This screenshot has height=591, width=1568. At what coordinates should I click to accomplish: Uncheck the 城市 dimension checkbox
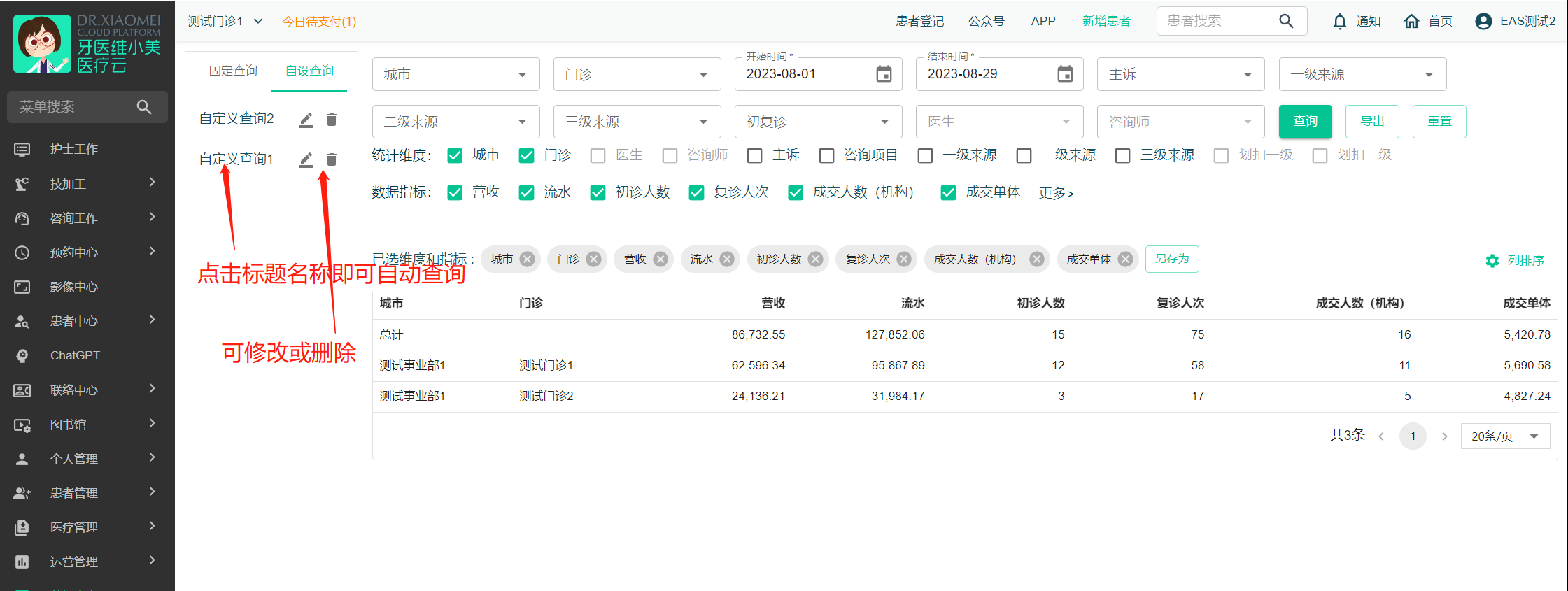[x=455, y=155]
